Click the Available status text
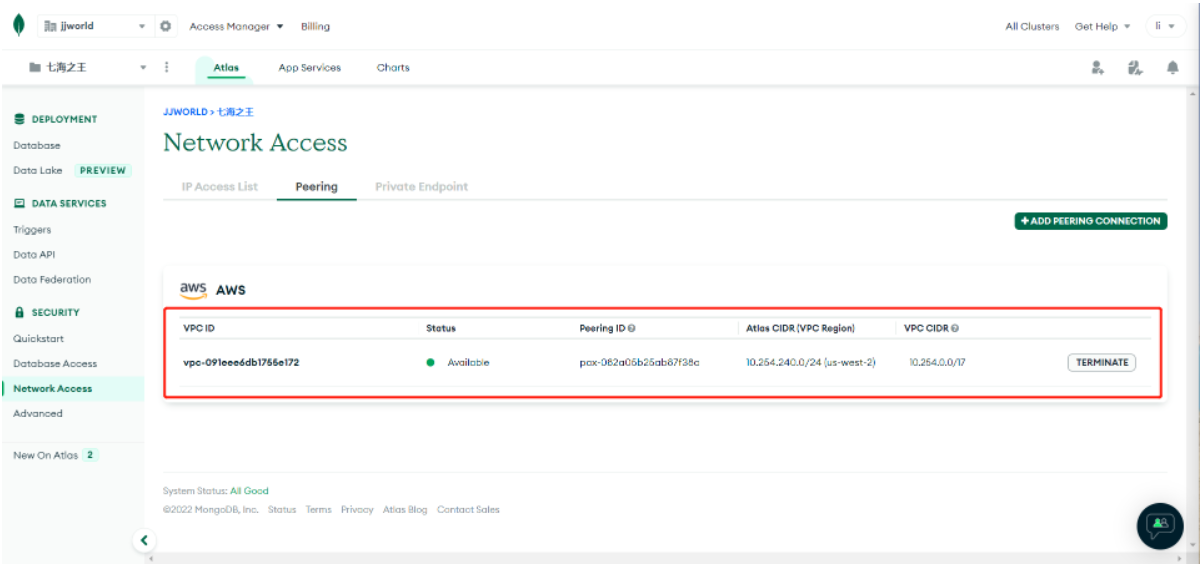Viewport: 1204px width, 565px height. [x=468, y=362]
